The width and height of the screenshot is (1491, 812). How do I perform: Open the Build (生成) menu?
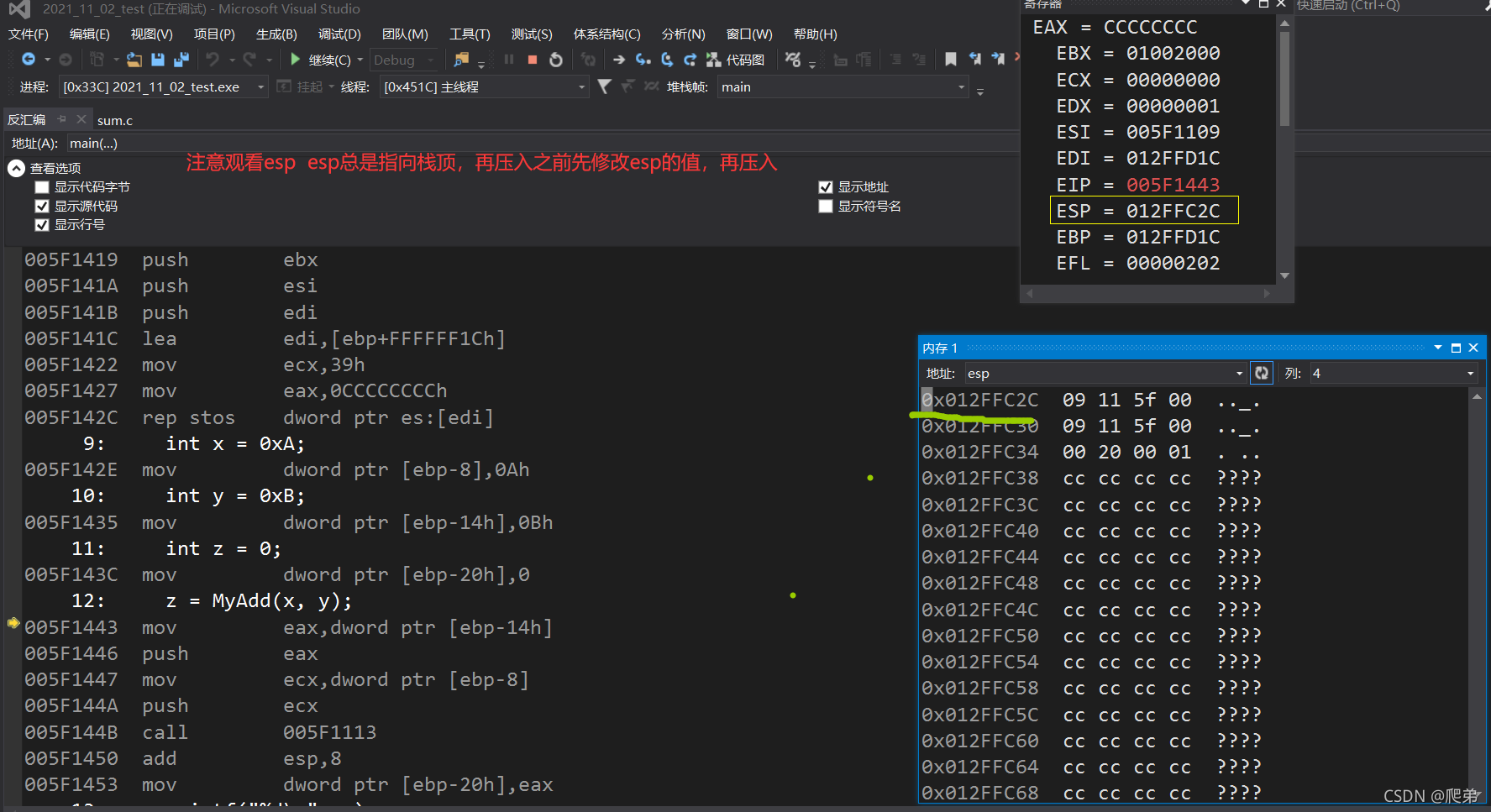pos(276,34)
